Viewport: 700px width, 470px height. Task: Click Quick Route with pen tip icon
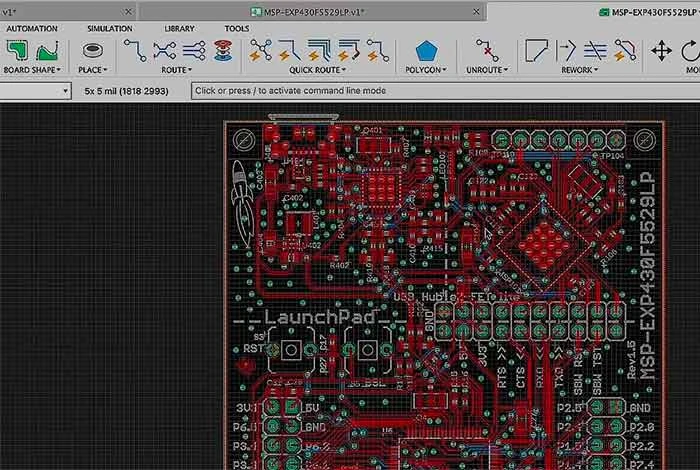tap(349, 50)
